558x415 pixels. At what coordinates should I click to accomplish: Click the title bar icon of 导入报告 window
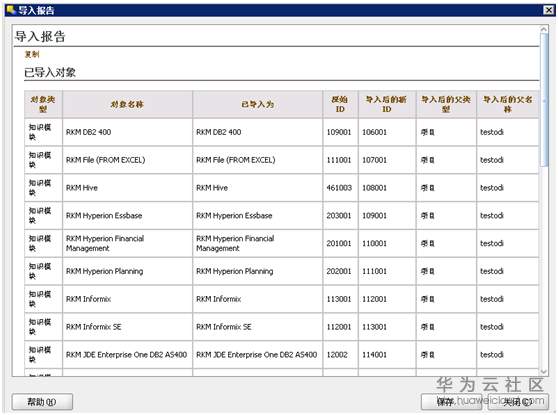11,10
